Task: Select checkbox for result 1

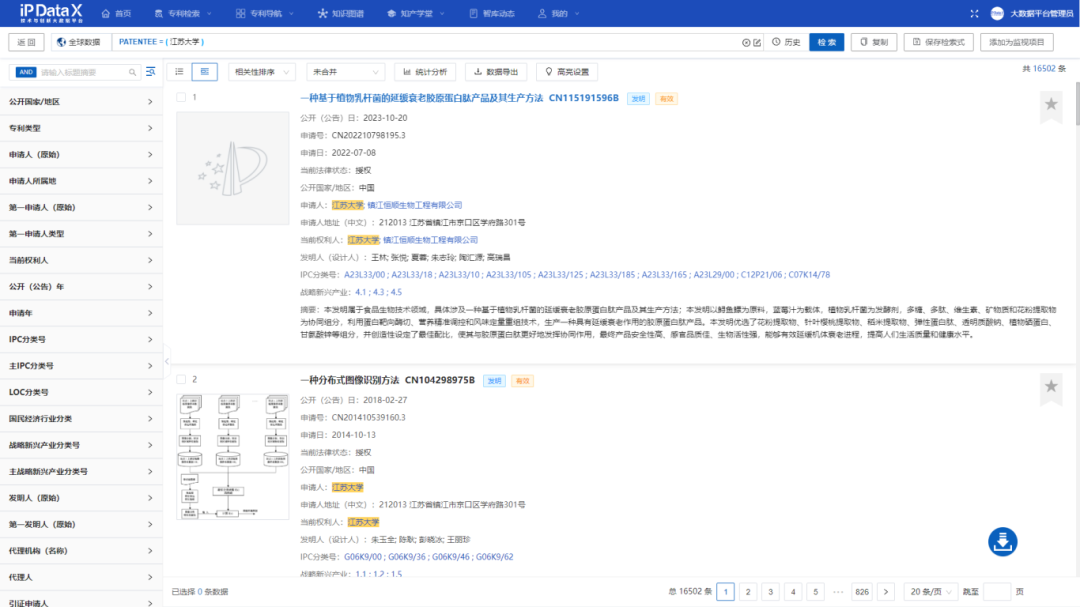Action: click(x=181, y=97)
